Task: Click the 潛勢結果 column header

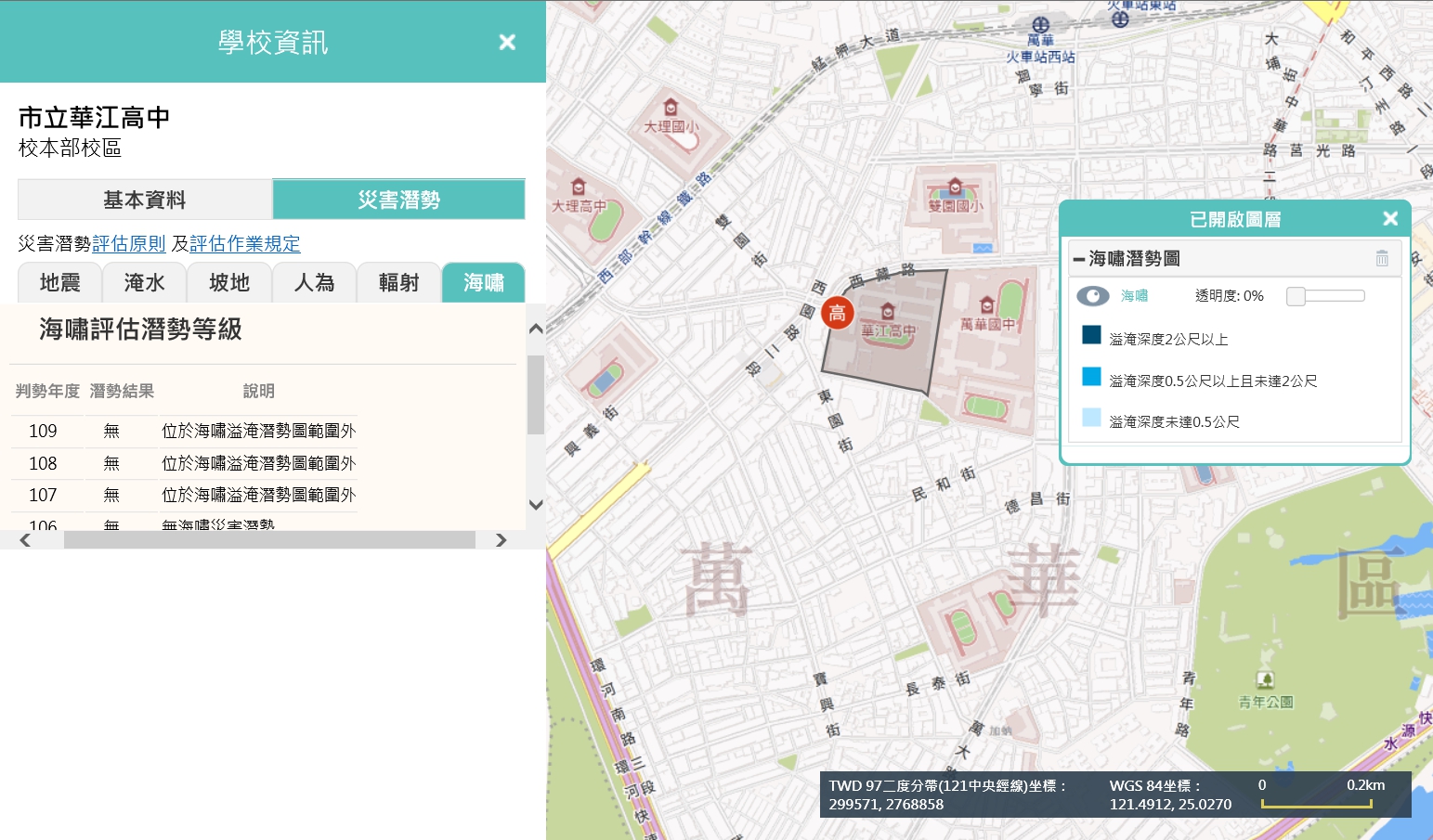Action: (122, 392)
